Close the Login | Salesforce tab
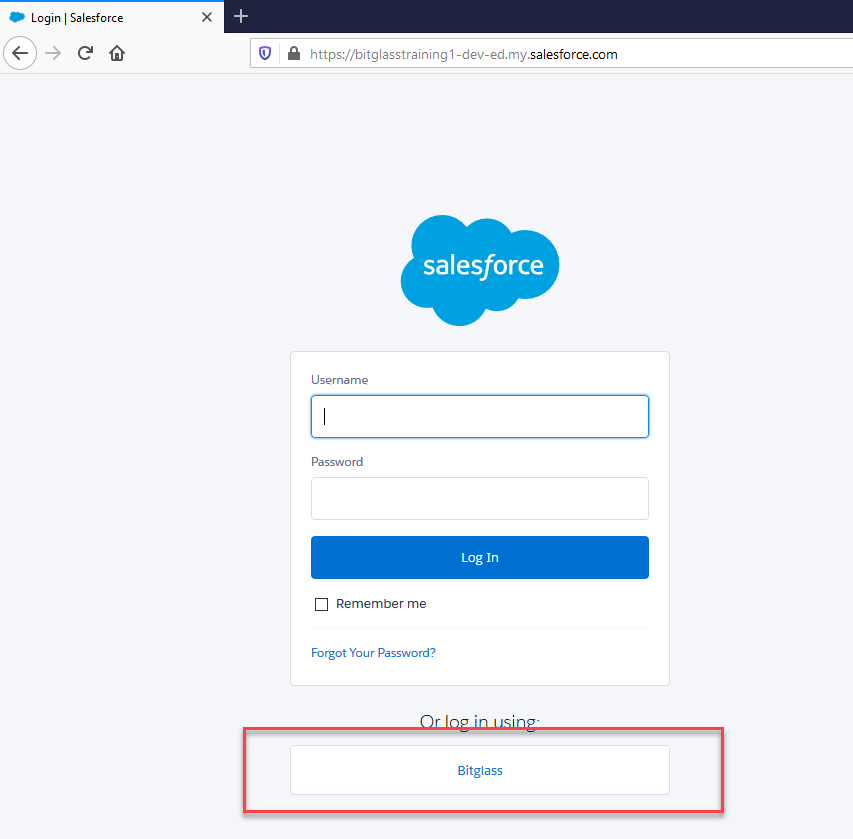The height and width of the screenshot is (839, 853). [x=207, y=17]
